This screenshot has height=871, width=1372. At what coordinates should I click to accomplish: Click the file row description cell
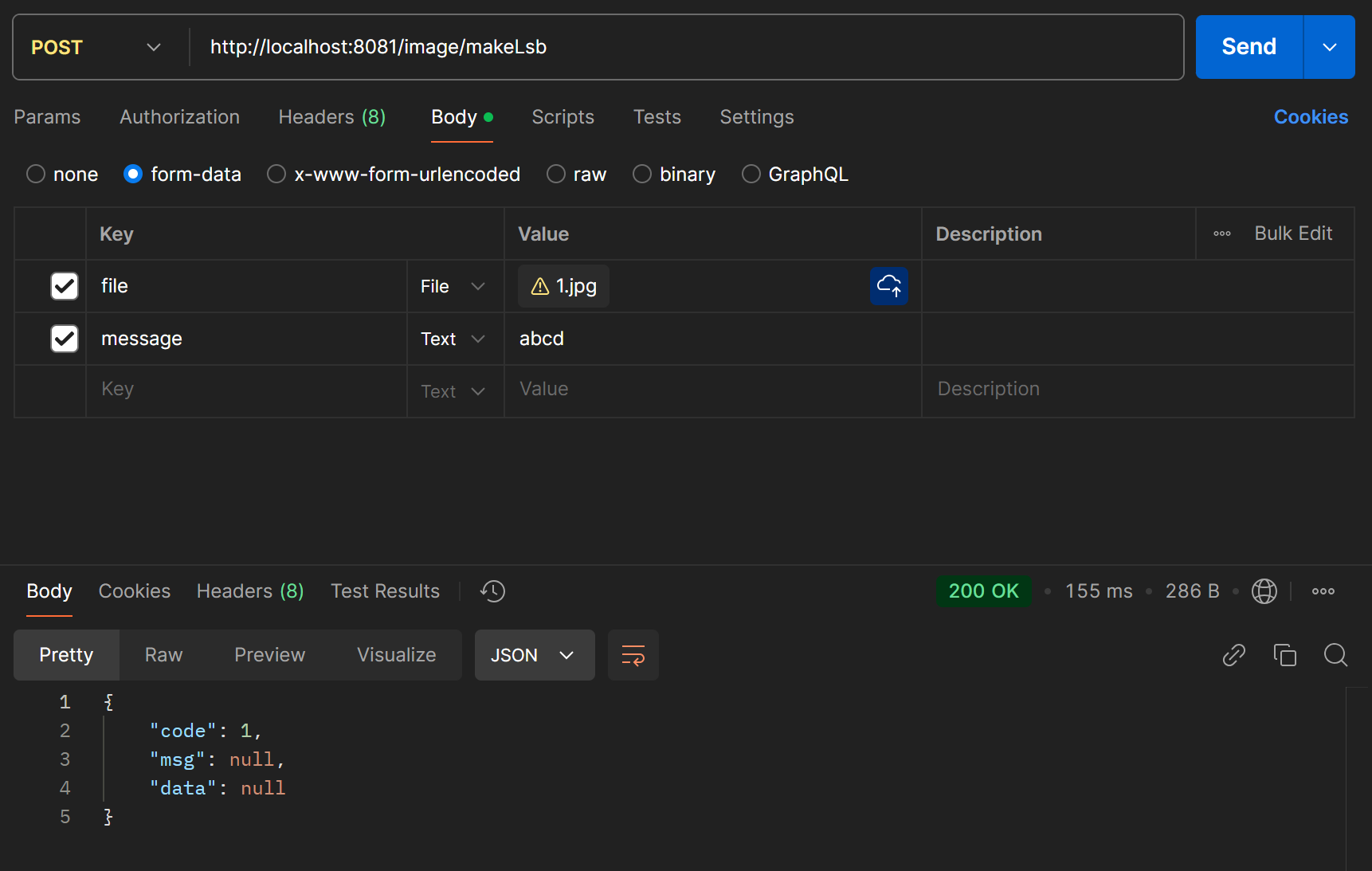tap(1138, 286)
